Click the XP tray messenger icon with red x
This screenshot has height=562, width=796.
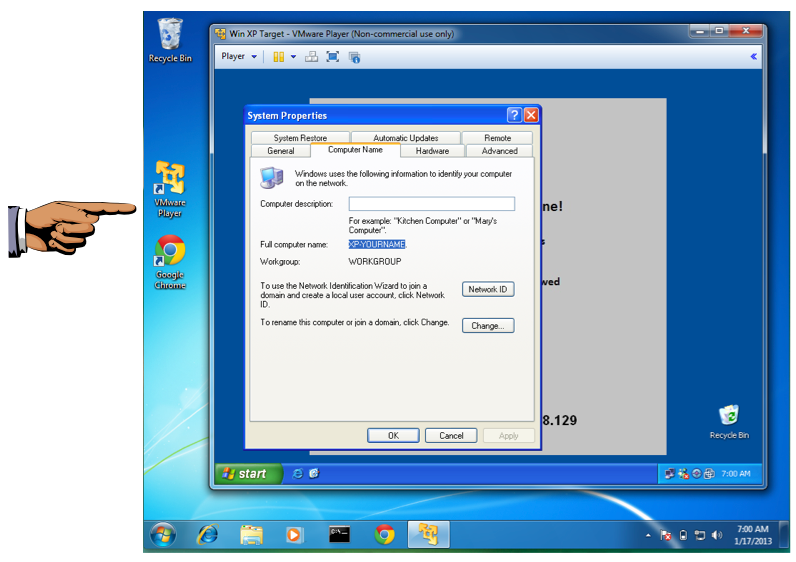point(683,474)
